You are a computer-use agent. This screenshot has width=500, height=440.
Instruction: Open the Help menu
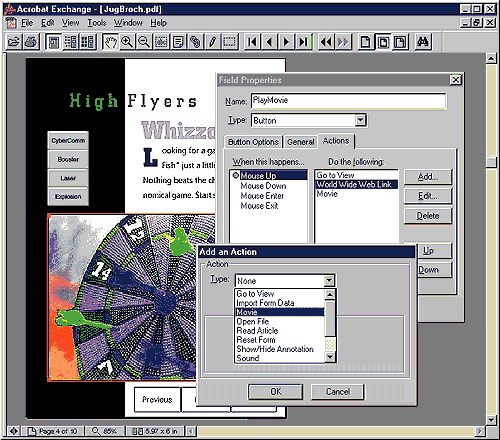[x=158, y=23]
